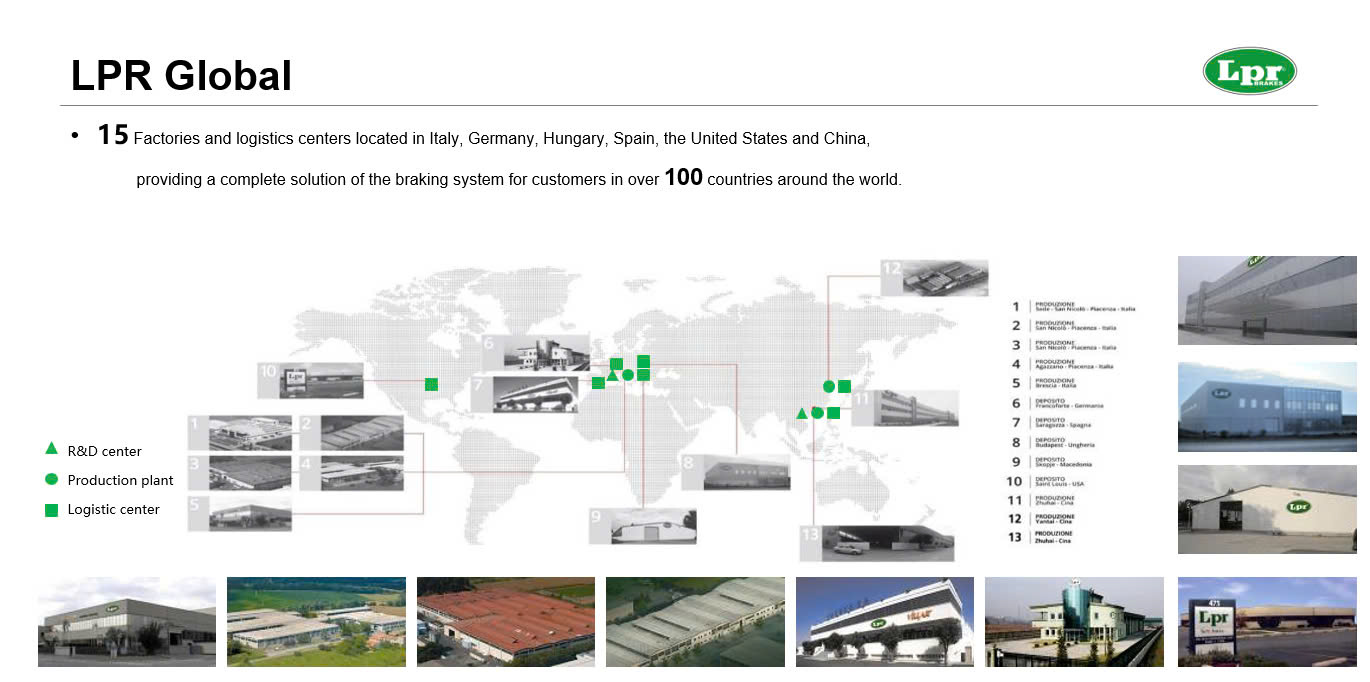Screen dimensions: 1370x682
Task: Open map thumbnail numbered 13
Action: click(877, 542)
